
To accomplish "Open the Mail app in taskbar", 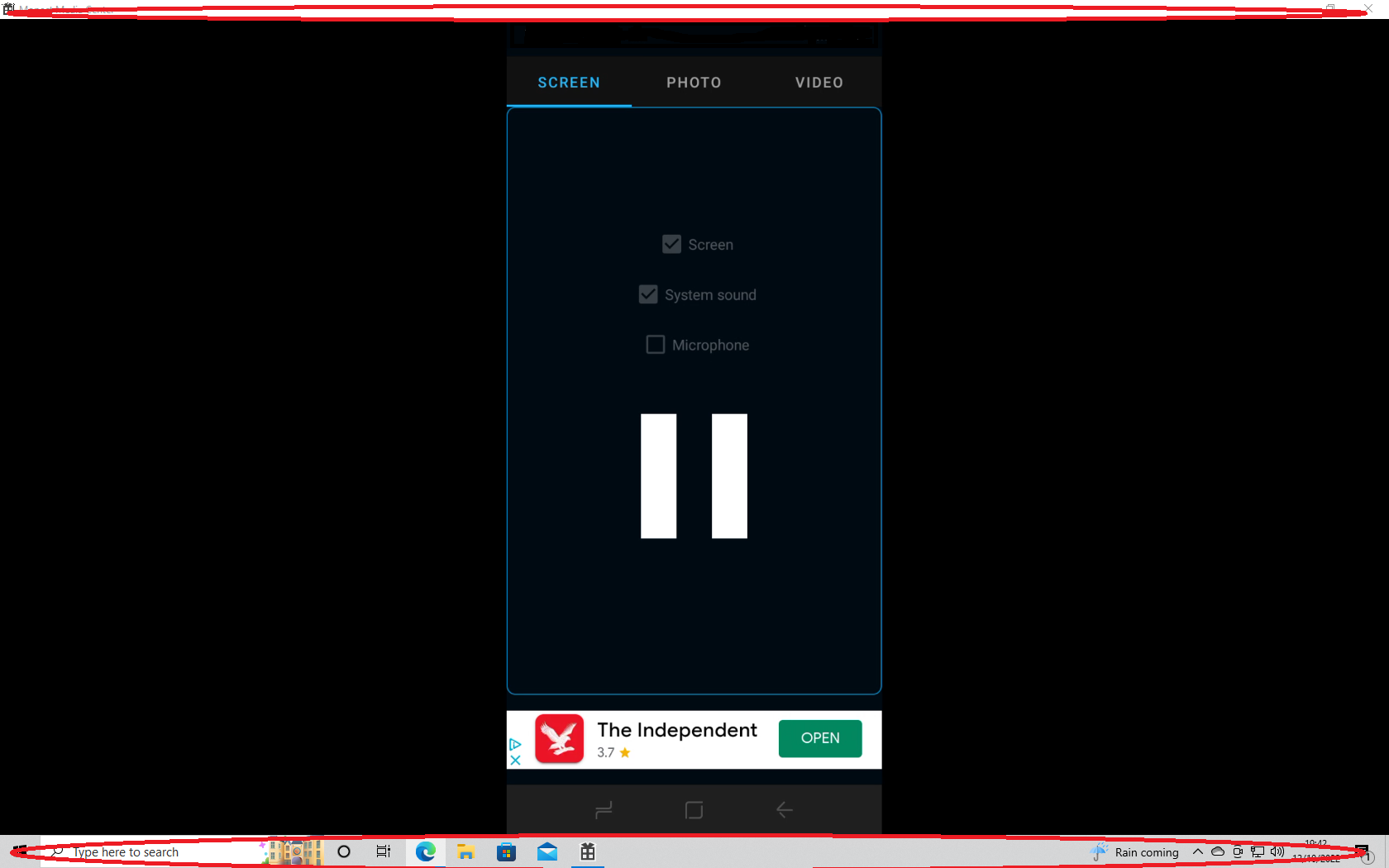I will click(x=547, y=852).
